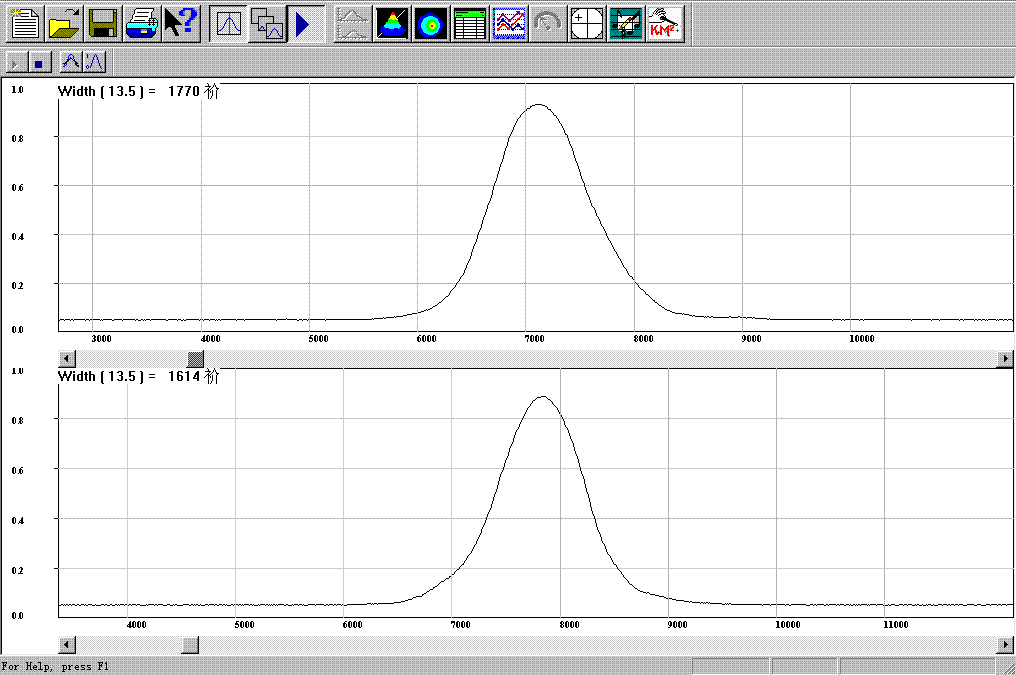
Task: Click the 11000 axis label on lower graph
Action: point(895,624)
